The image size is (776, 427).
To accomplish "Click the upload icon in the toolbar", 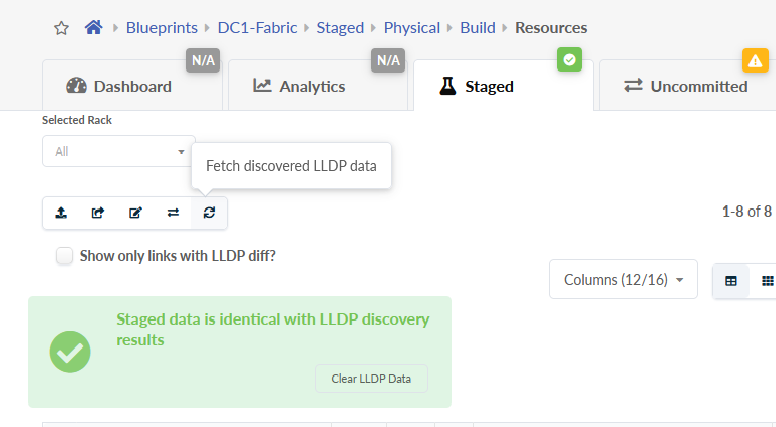I will coord(61,212).
